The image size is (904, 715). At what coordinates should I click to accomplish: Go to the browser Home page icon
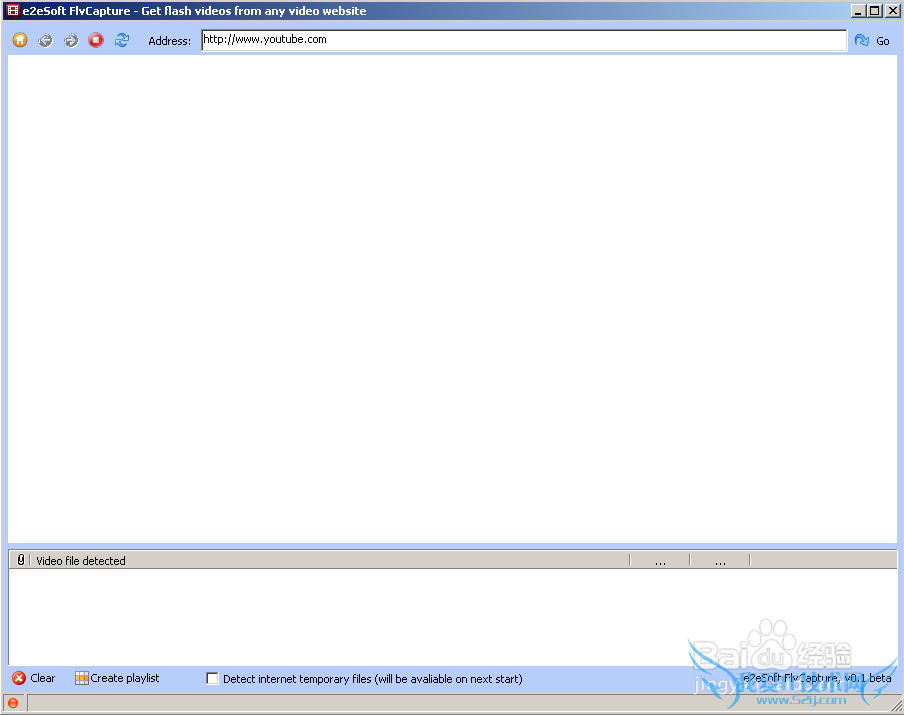[x=20, y=40]
